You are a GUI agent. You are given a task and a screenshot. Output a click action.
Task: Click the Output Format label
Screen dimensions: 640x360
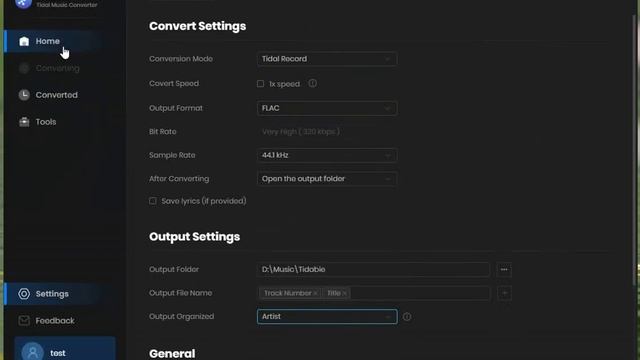click(x=176, y=108)
